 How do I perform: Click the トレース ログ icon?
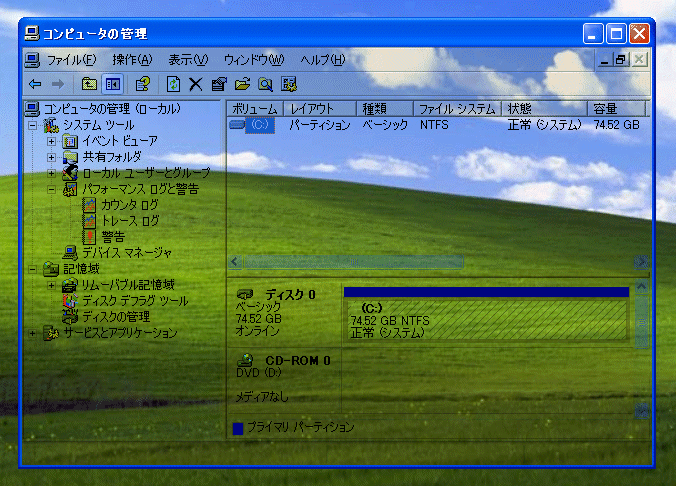89,221
